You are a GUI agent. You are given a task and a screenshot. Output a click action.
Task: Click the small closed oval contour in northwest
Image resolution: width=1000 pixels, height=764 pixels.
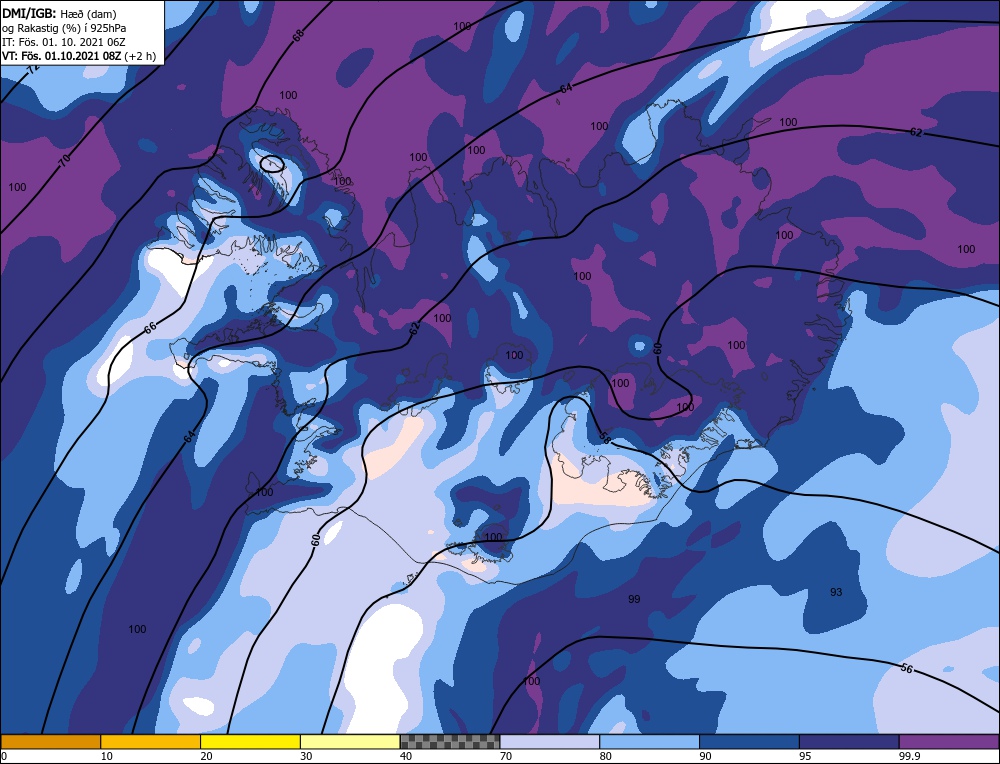[x=272, y=164]
